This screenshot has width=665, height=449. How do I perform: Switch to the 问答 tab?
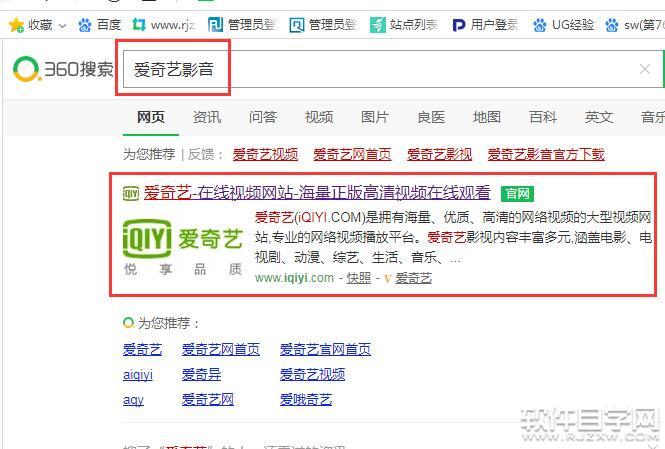point(263,117)
